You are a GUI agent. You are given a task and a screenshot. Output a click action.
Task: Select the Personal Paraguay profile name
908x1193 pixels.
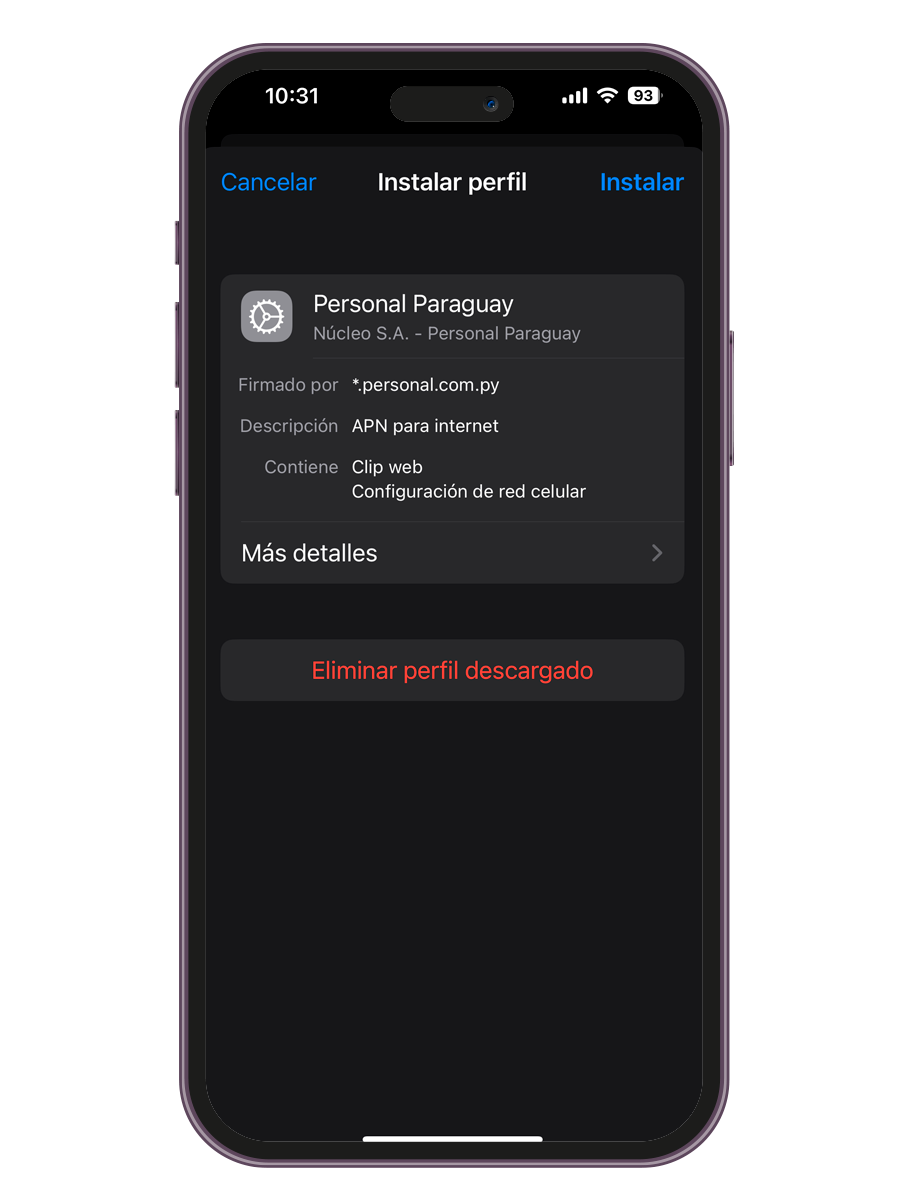pyautogui.click(x=413, y=304)
